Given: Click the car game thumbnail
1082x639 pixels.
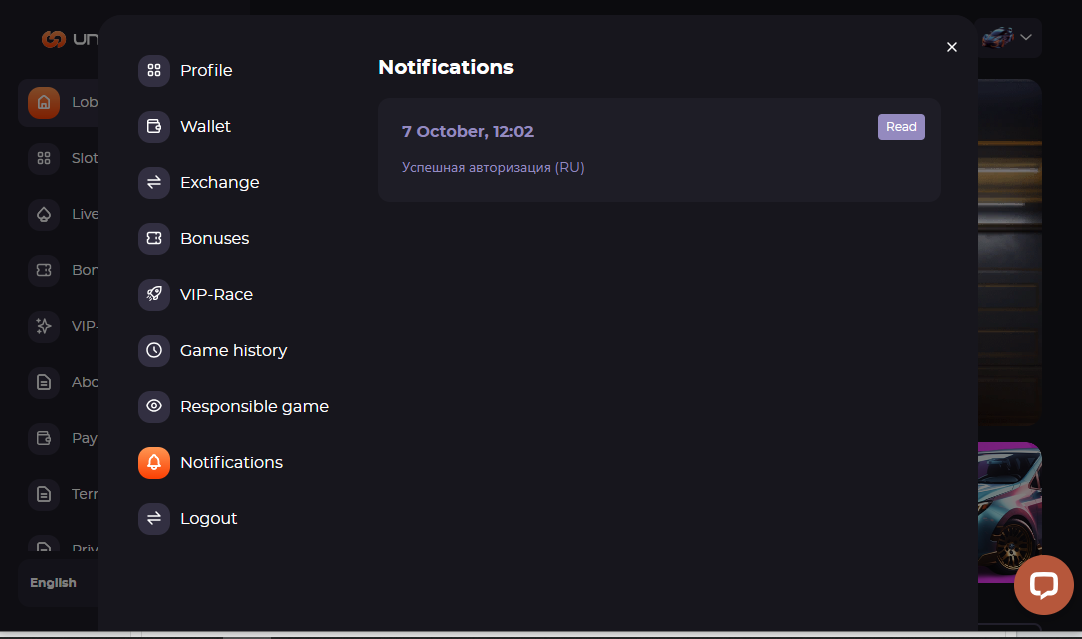Looking at the screenshot, I should pos(1010,512).
